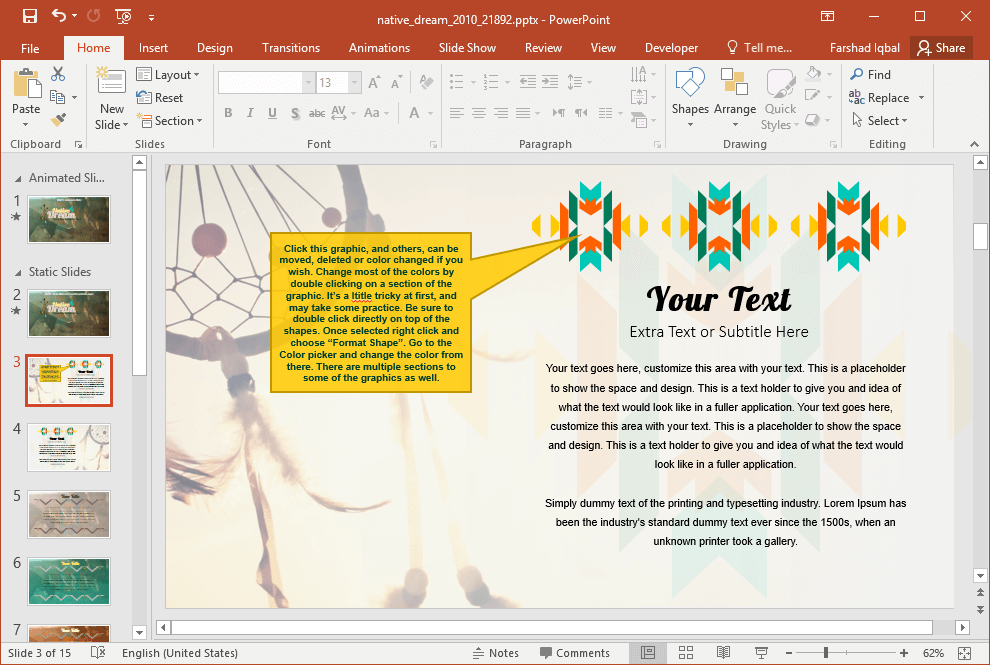This screenshot has height=665, width=990.
Task: Switch to Slide Sorter view
Action: tap(686, 652)
